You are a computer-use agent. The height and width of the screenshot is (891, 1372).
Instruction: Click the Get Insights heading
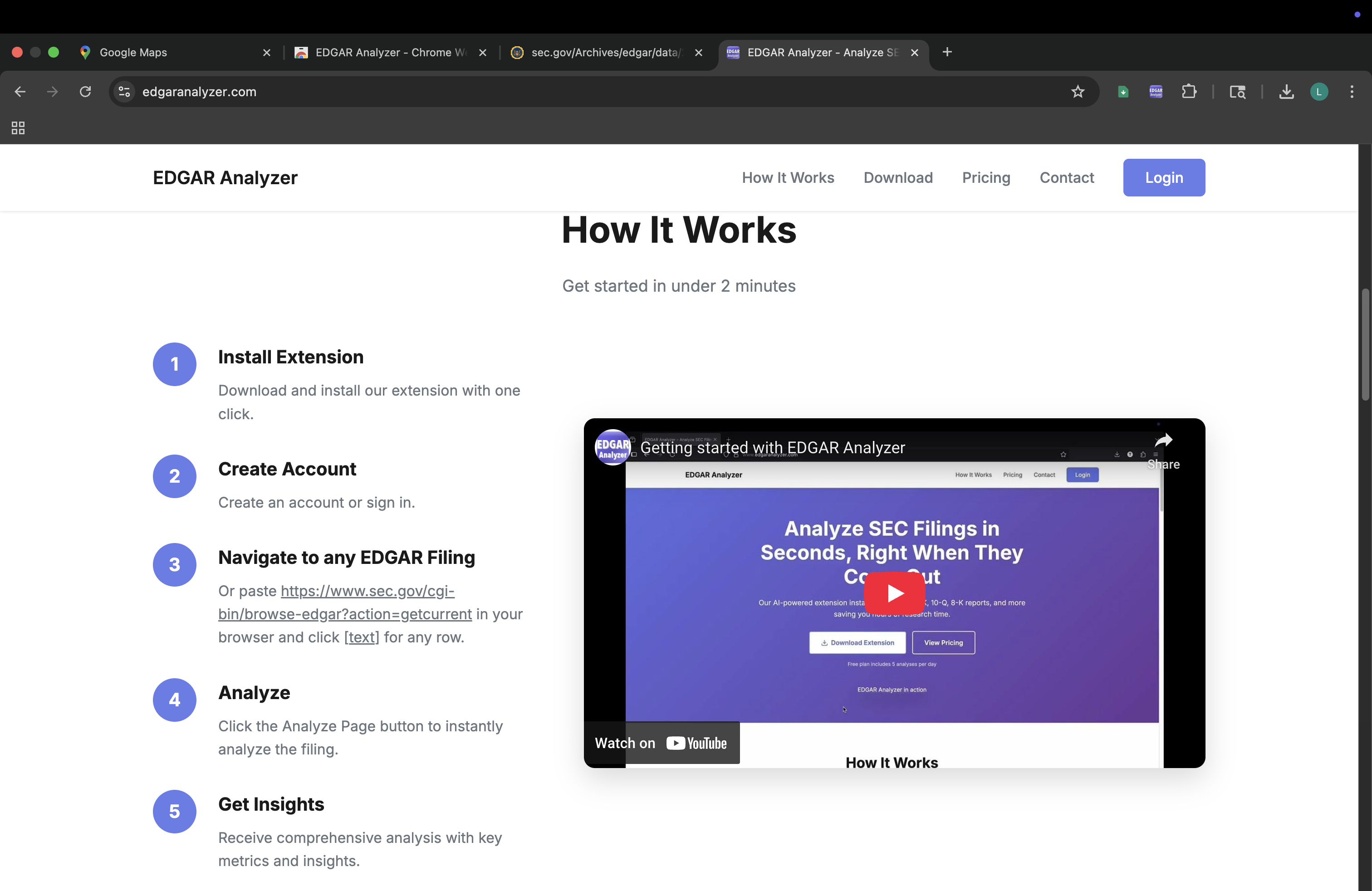[271, 804]
